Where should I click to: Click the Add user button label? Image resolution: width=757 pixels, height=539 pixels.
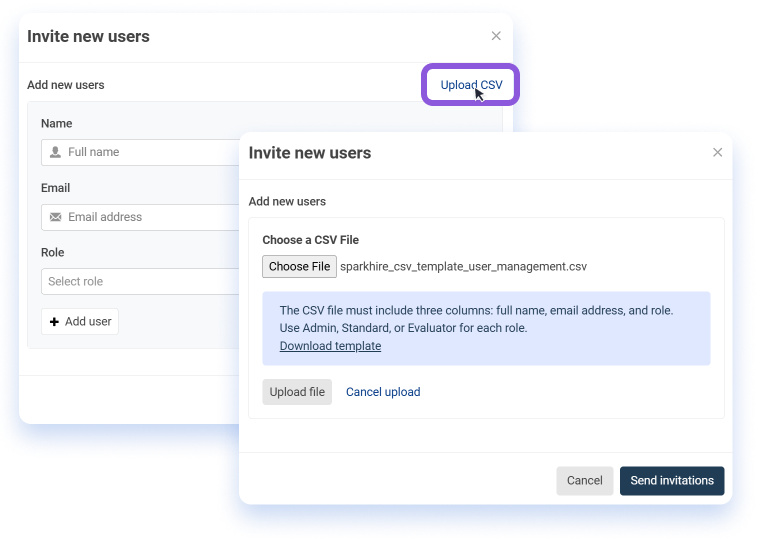(88, 322)
